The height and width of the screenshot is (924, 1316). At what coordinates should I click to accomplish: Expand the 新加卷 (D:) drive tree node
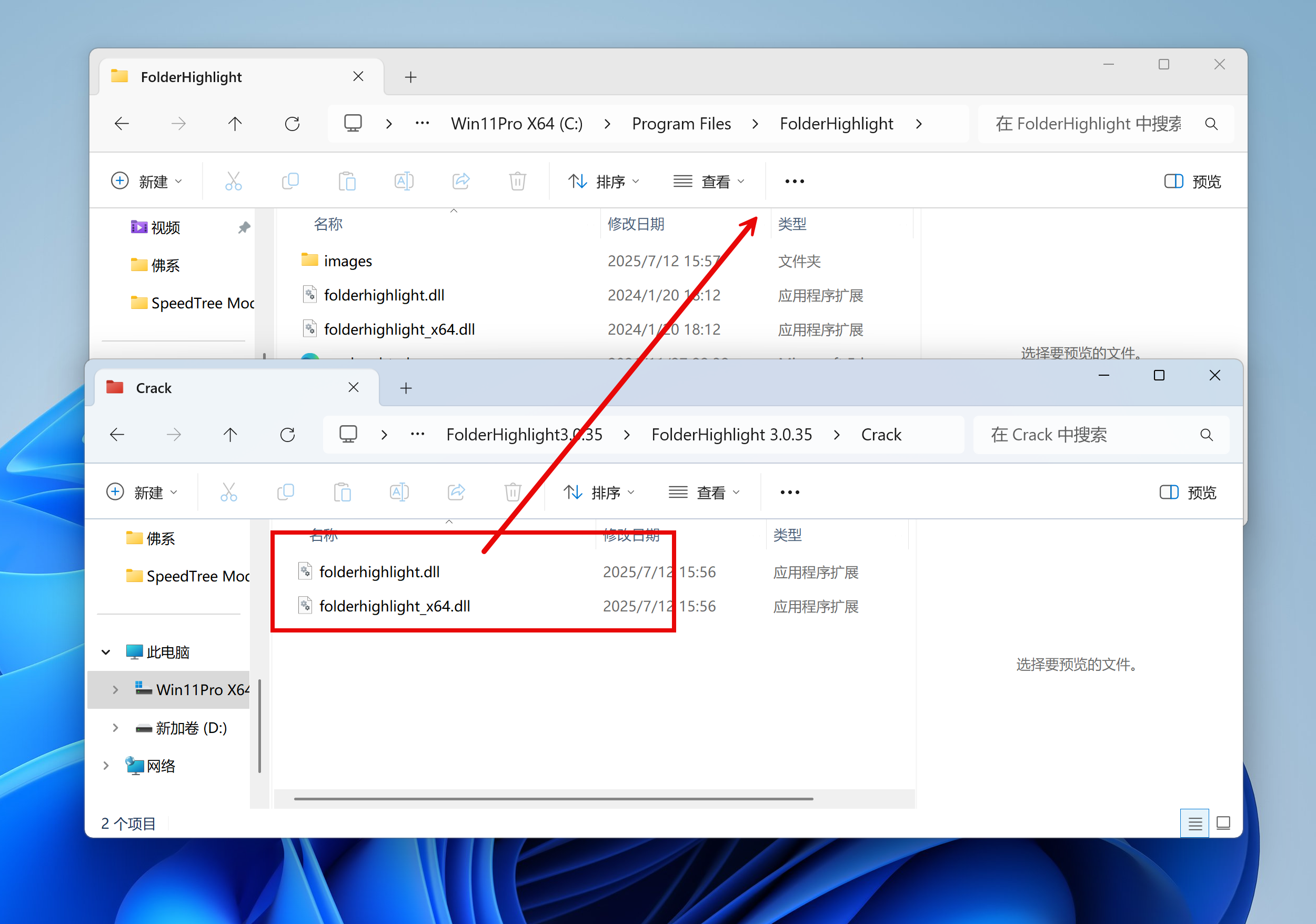coord(115,728)
